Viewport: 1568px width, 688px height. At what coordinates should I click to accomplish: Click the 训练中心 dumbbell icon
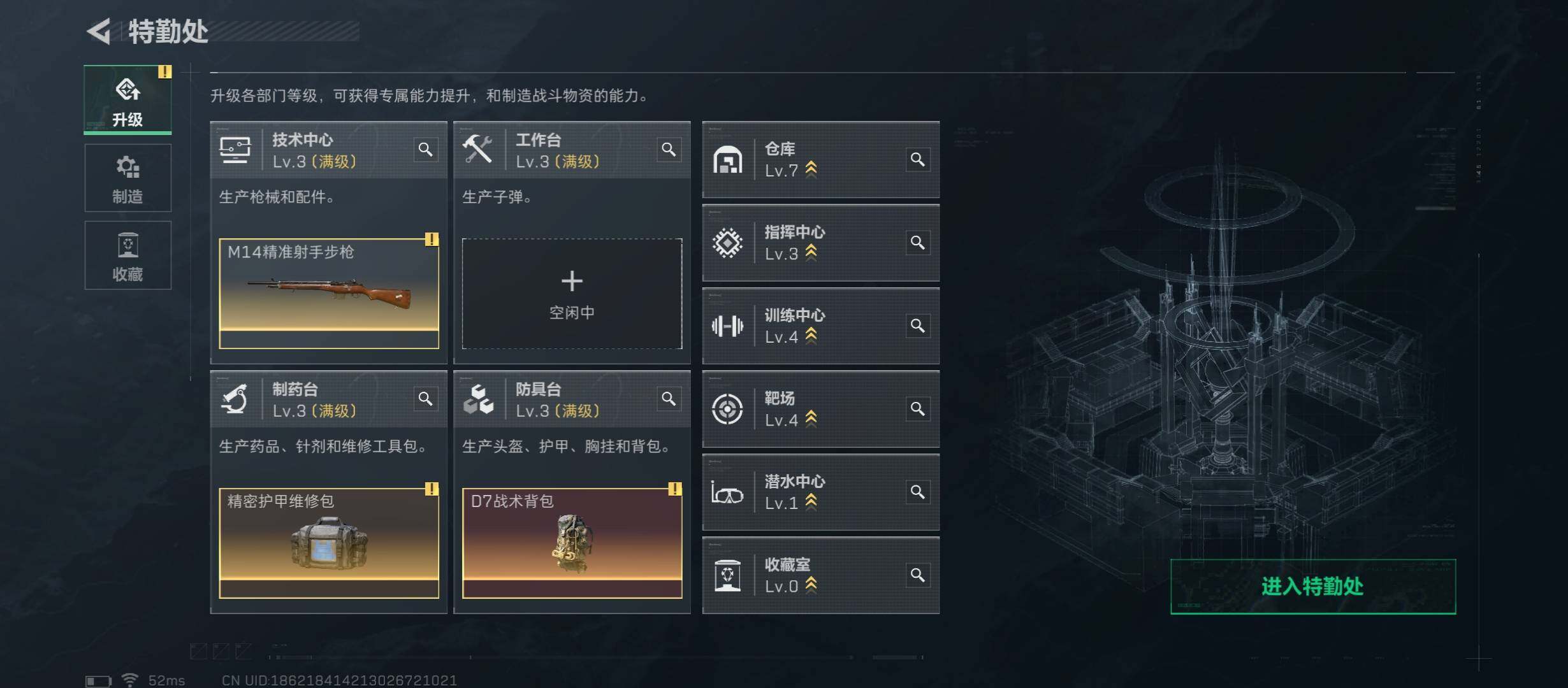727,326
